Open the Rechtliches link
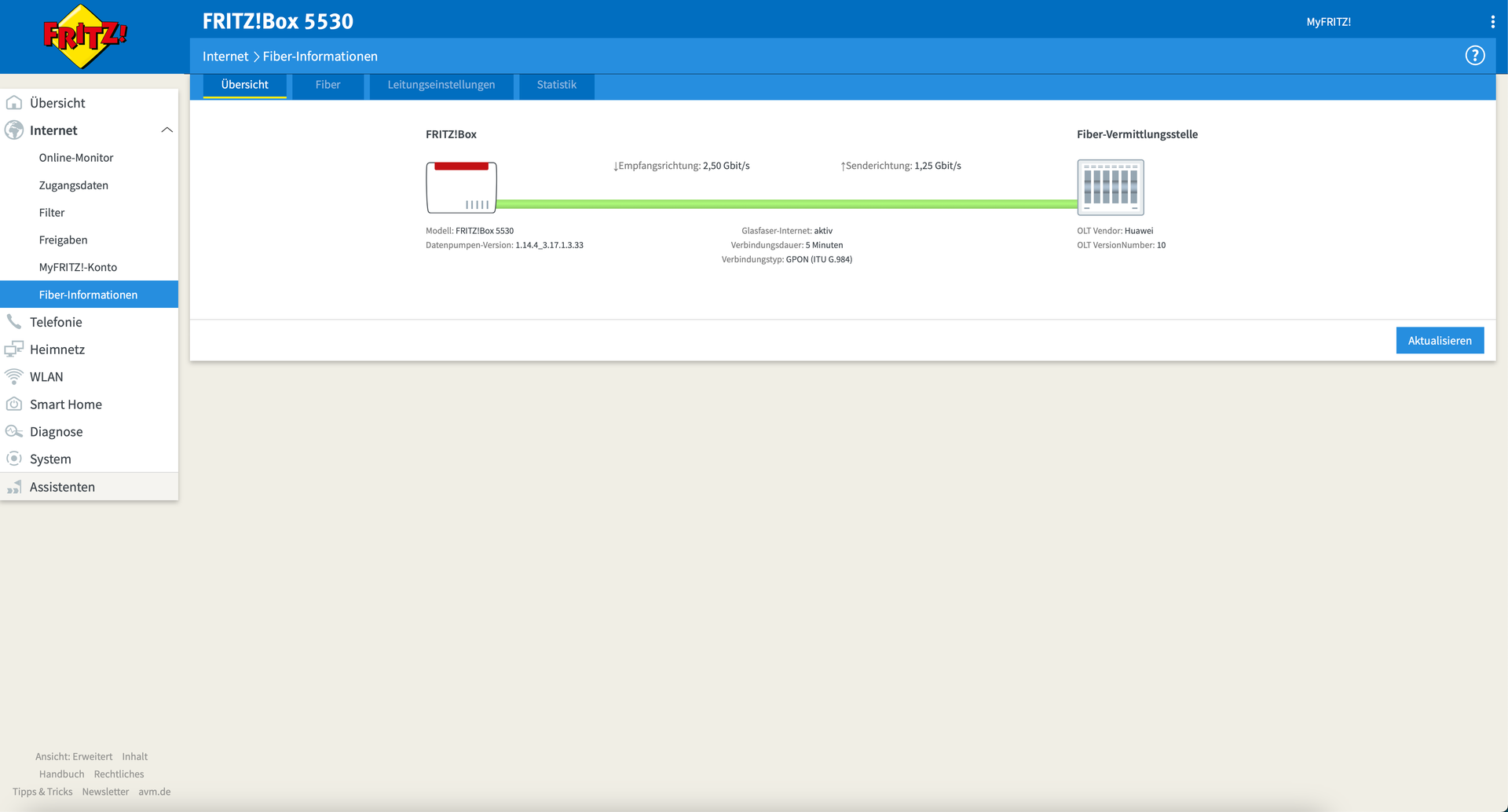Image resolution: width=1508 pixels, height=812 pixels. pos(119,774)
